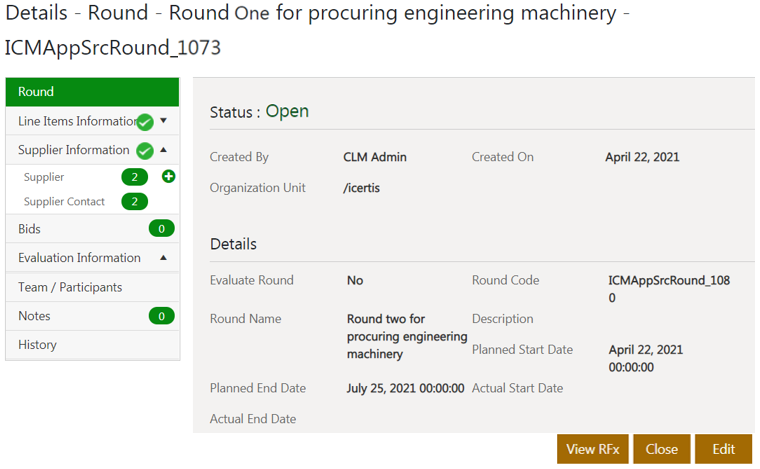Click the green checkmark beside Supplier Information
Viewport: 760px width, 469px height.
coord(145,151)
